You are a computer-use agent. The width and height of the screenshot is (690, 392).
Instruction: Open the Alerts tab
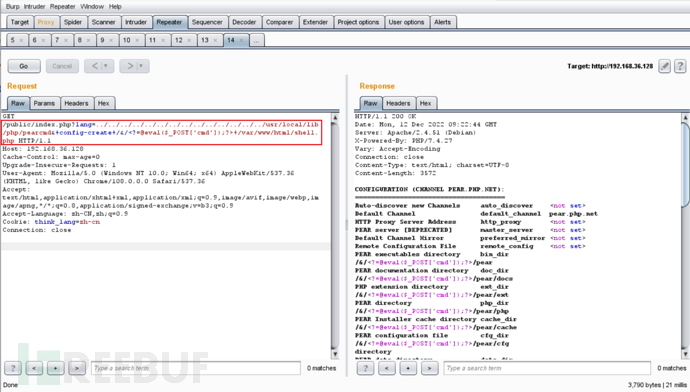click(x=442, y=22)
